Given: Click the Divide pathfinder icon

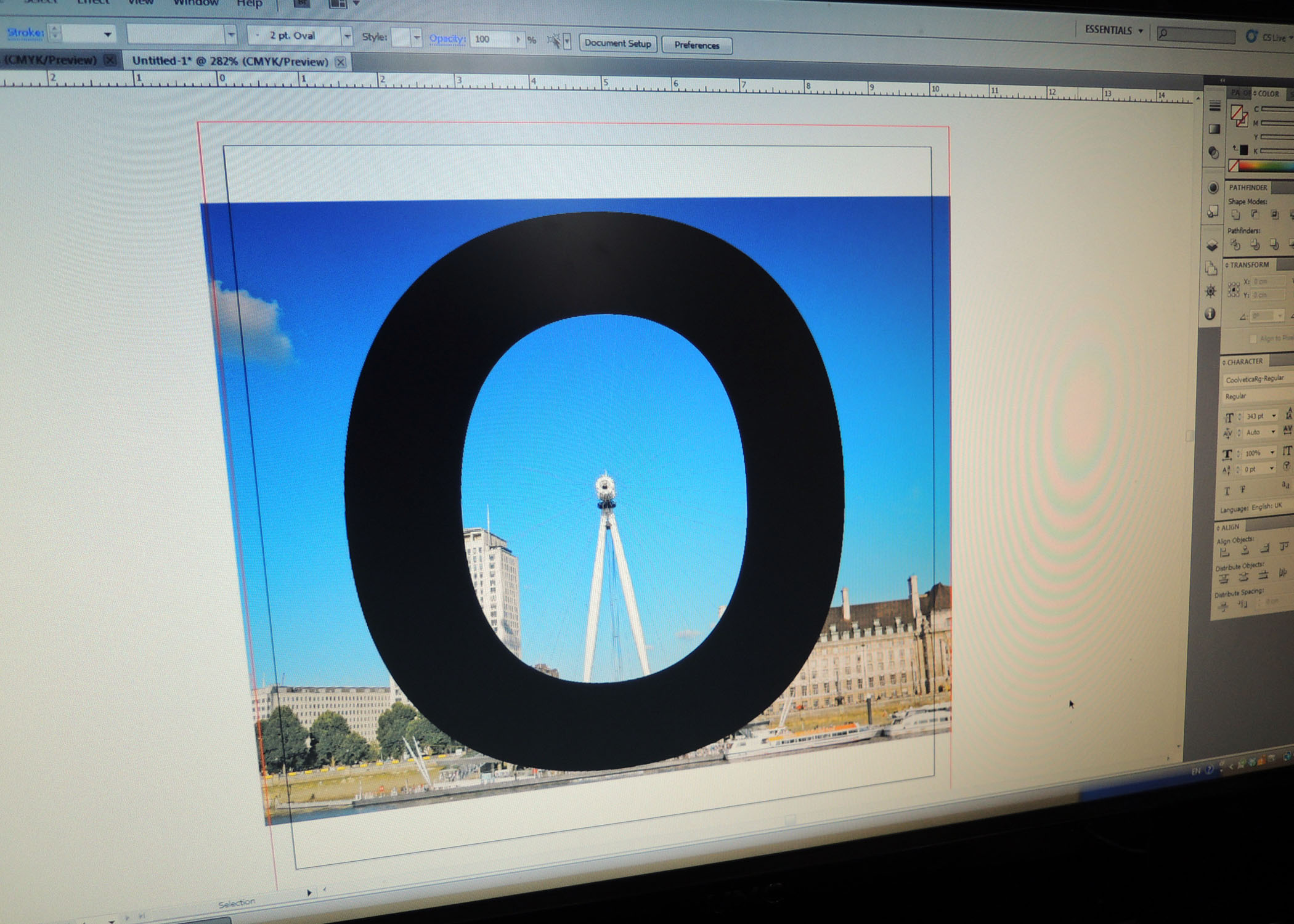Looking at the screenshot, I should click(x=1235, y=245).
